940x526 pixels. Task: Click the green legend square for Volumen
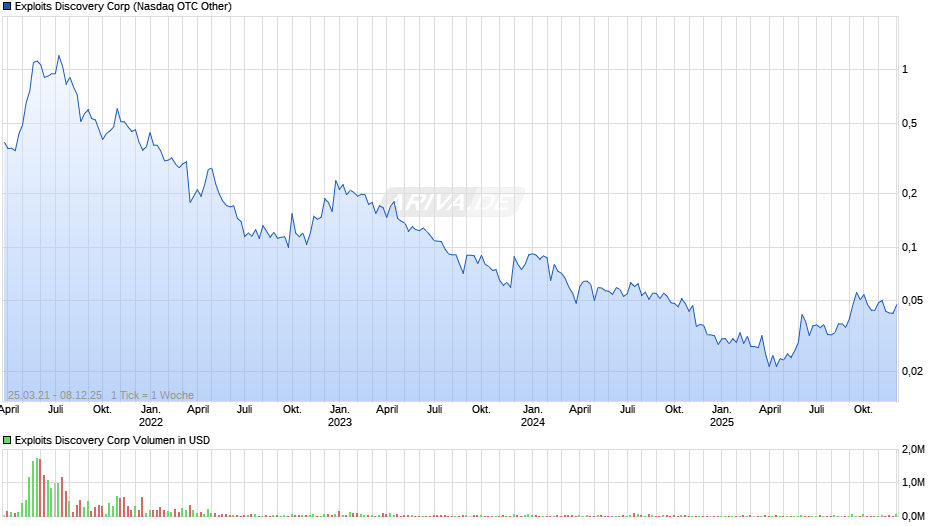click(7, 440)
